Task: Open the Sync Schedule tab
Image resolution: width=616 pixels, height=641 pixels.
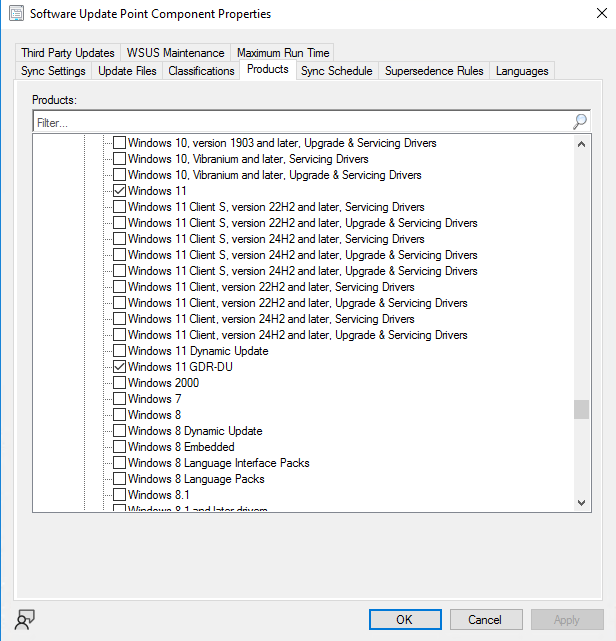Action: coord(337,71)
